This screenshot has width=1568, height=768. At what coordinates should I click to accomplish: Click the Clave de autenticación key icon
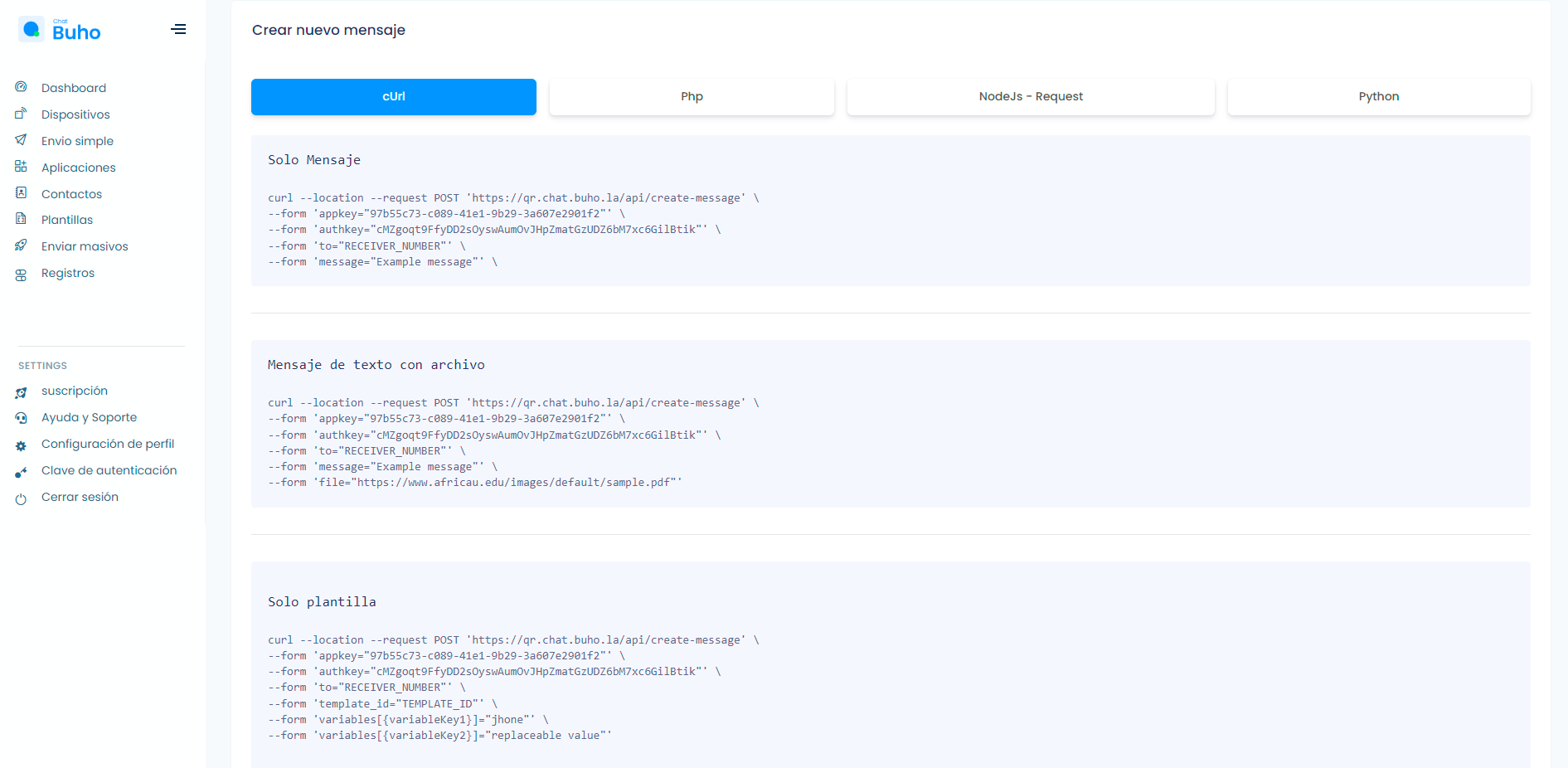(22, 472)
